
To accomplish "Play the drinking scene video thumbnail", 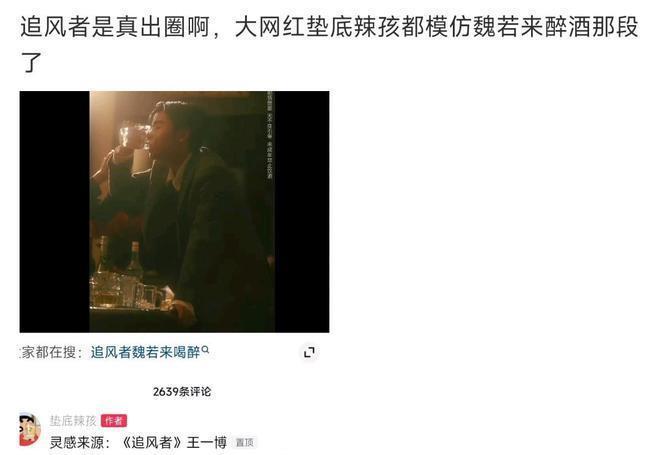I will pos(174,212).
